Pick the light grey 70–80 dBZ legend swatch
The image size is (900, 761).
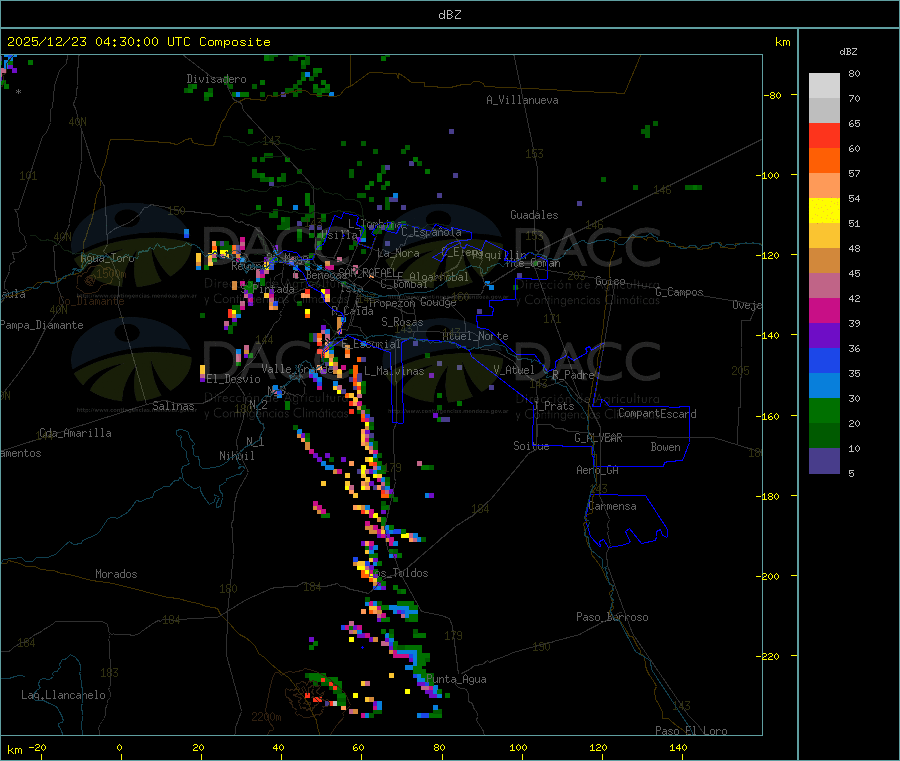(824, 86)
